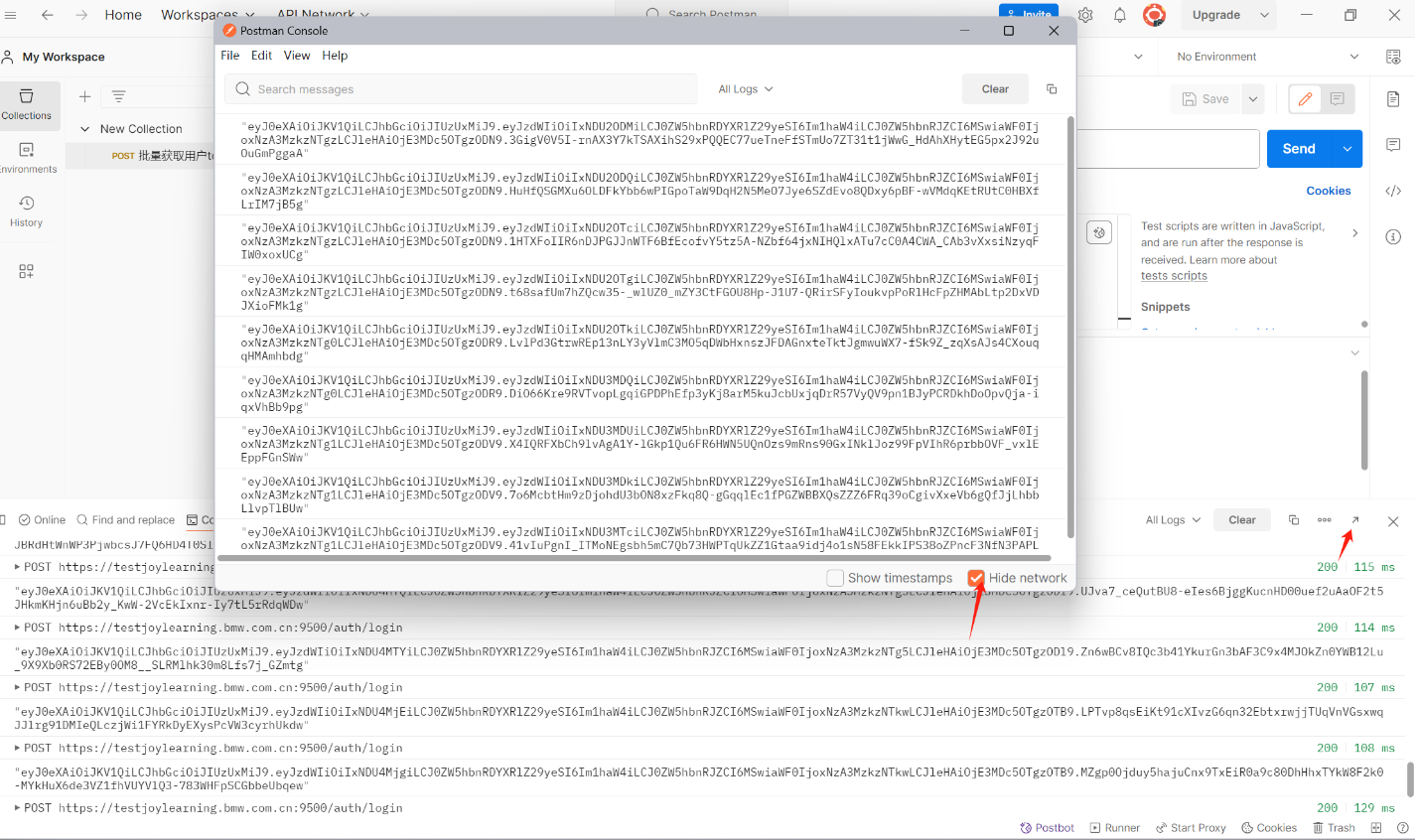1418x840 pixels.
Task: Create new collection with plus icon
Action: [x=85, y=96]
